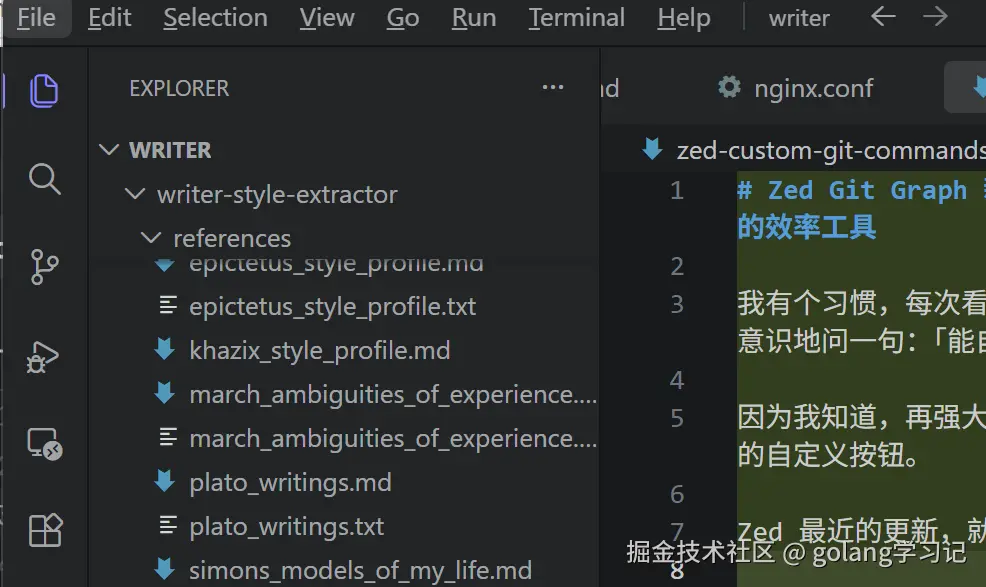Open Run and Debug view icon

43,357
